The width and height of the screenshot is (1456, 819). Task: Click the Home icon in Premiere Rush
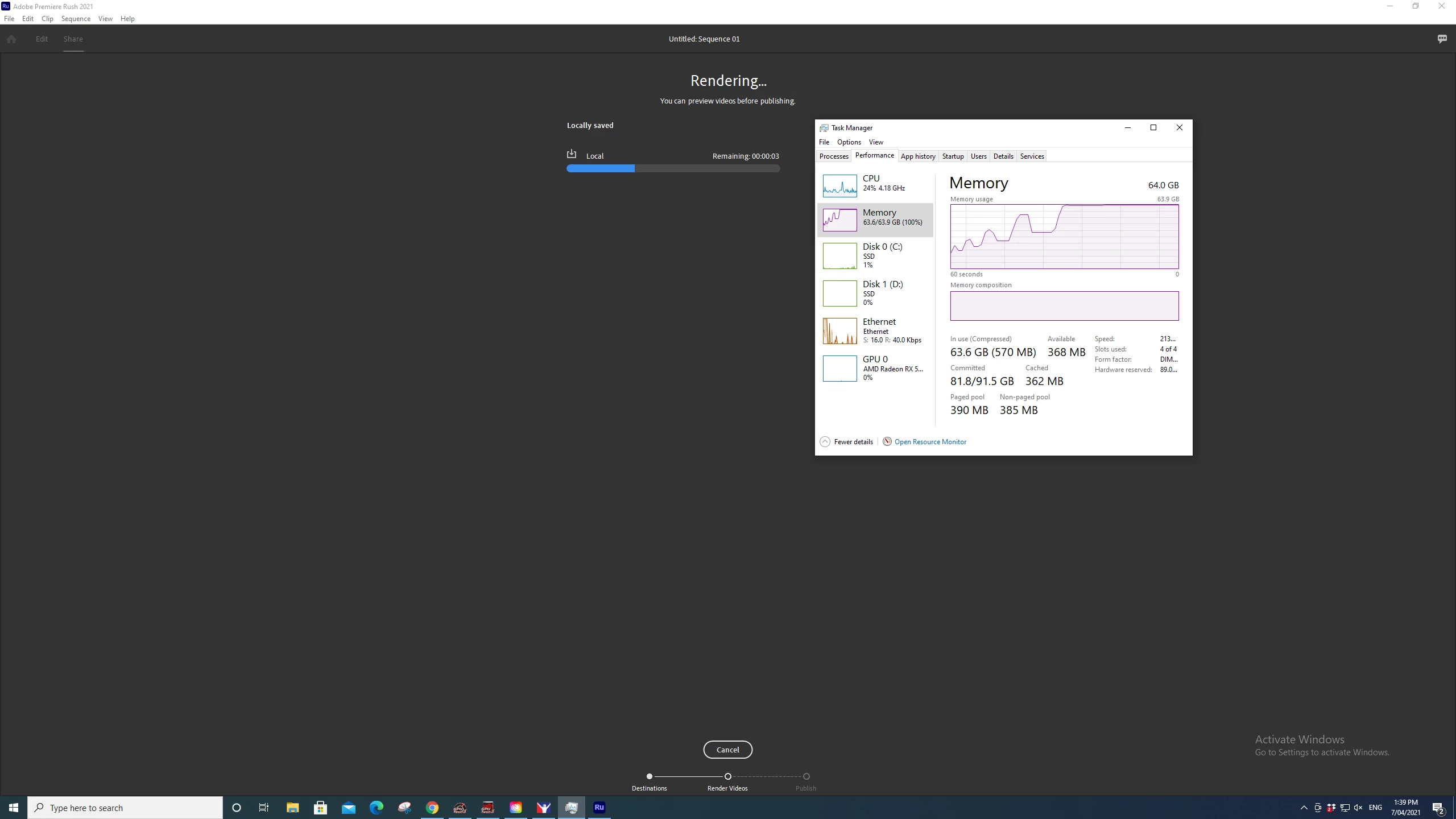coord(11,39)
